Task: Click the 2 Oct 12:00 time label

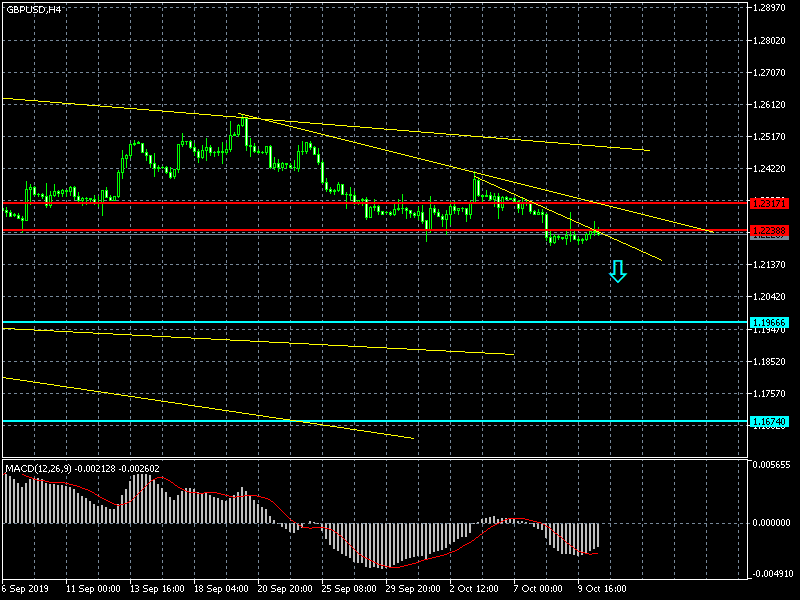Action: pyautogui.click(x=475, y=589)
